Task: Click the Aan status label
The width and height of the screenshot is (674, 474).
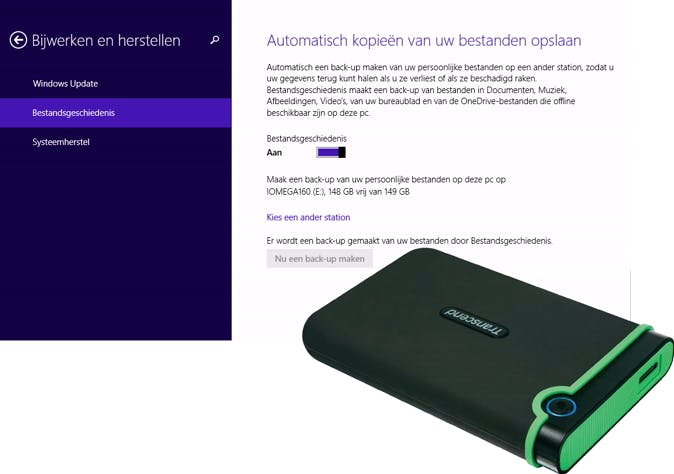Action: pyautogui.click(x=274, y=152)
